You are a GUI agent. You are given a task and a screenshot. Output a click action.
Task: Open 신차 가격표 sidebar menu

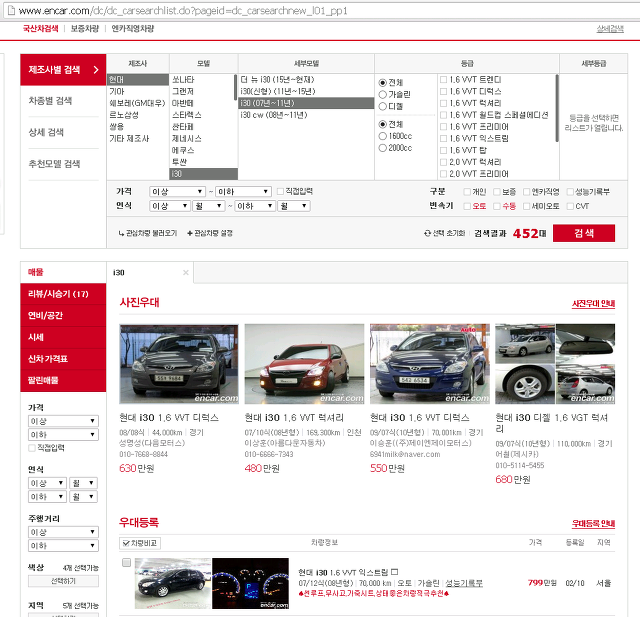point(63,359)
